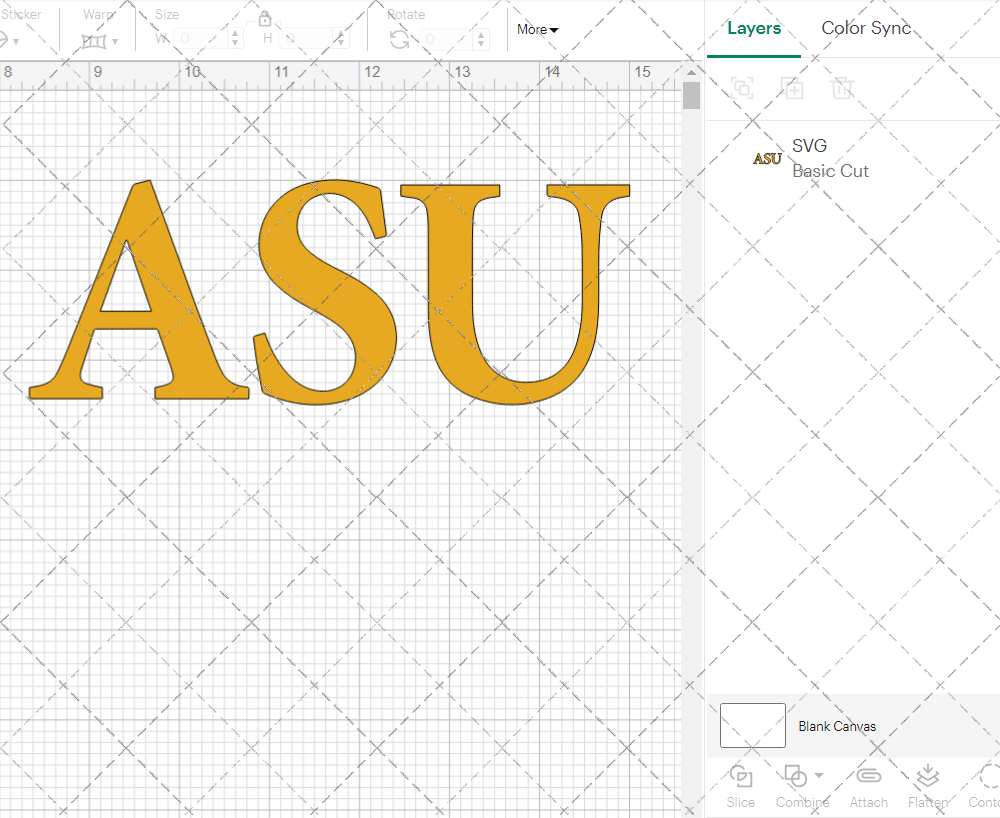Open the Warp tool
The image size is (1000, 818).
point(94,41)
